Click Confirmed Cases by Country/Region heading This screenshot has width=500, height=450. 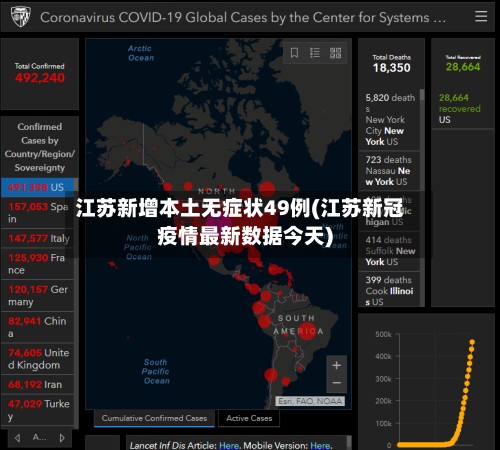40,147
